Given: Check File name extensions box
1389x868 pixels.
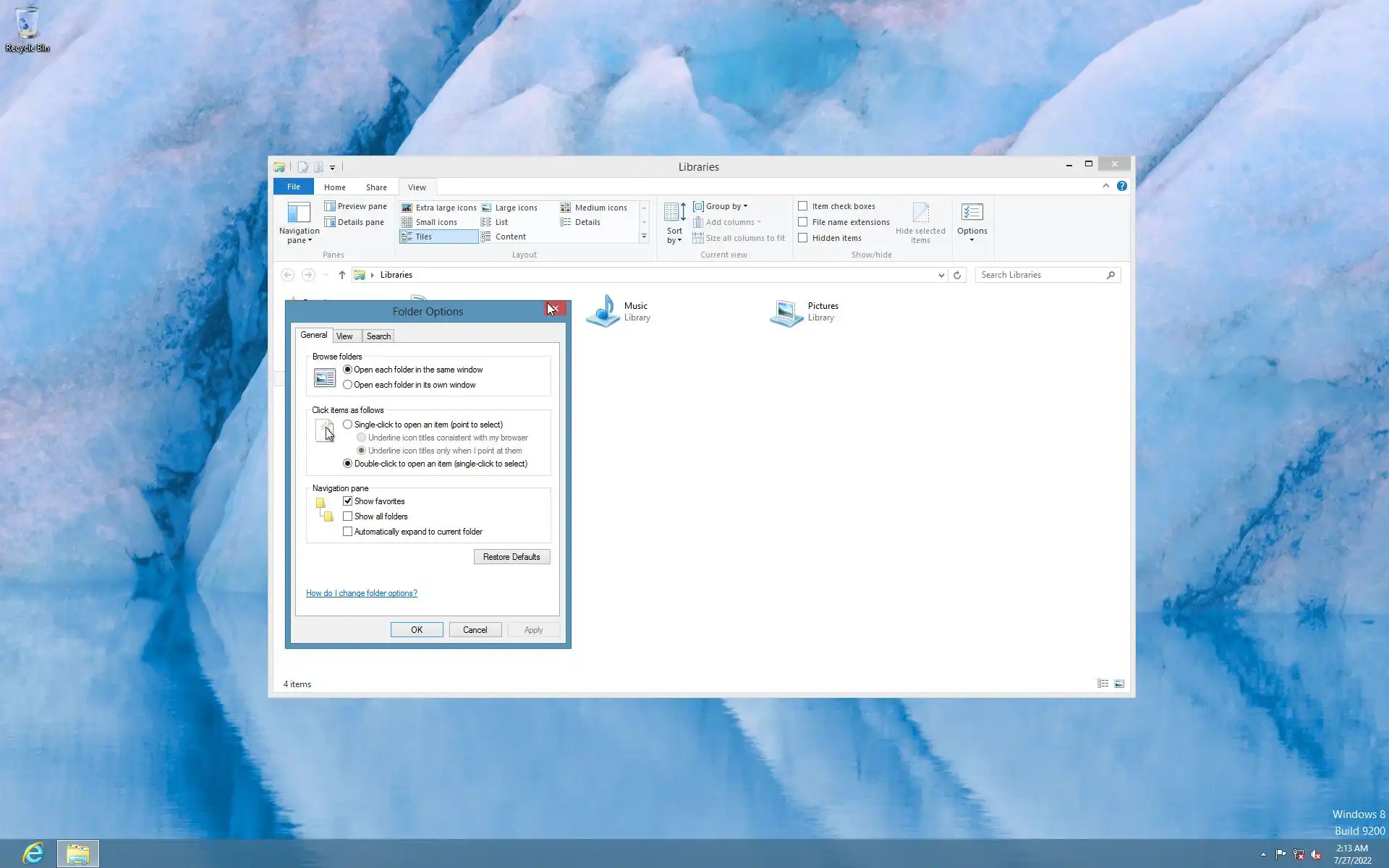Looking at the screenshot, I should pyautogui.click(x=803, y=222).
